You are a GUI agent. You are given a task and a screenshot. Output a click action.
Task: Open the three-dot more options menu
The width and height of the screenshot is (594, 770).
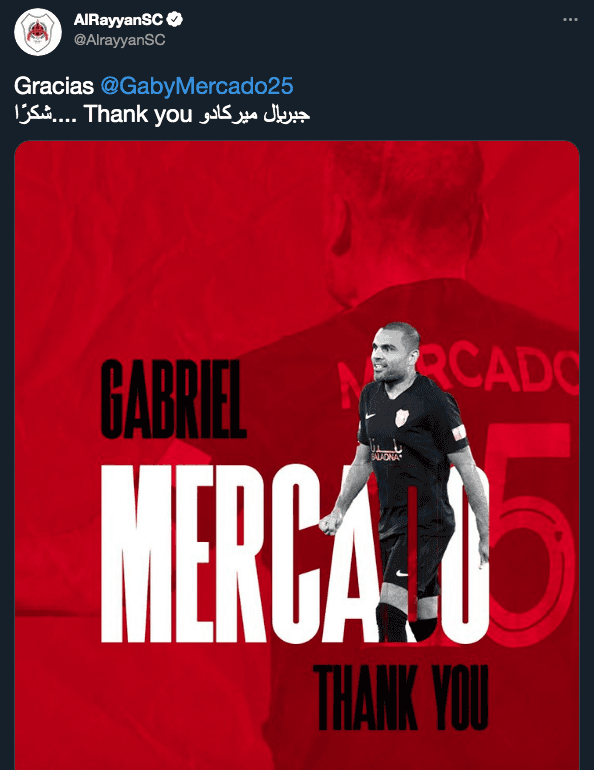point(570,20)
